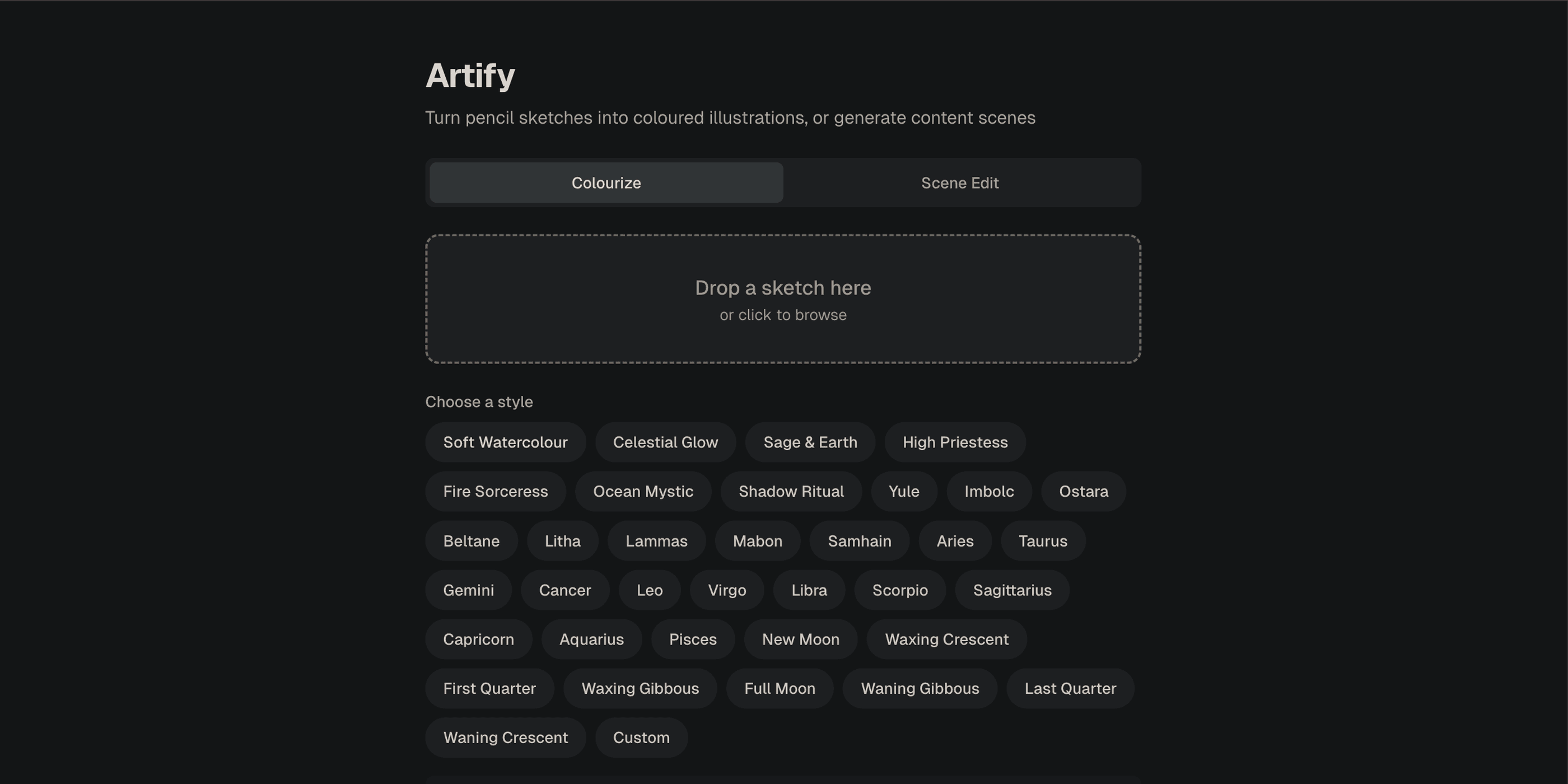
Task: Open the Custom style option
Action: tap(641, 737)
